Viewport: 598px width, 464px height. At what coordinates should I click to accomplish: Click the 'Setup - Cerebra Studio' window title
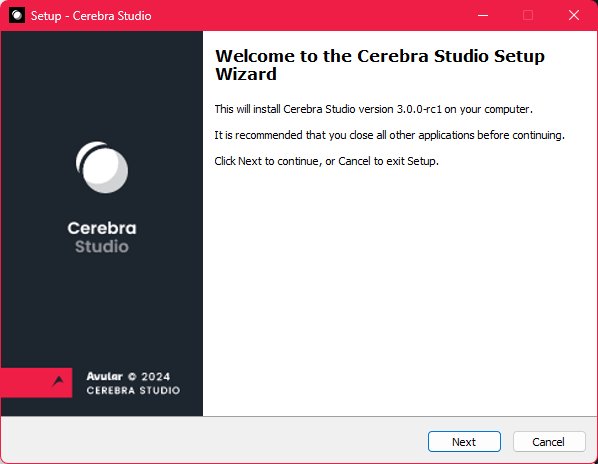click(91, 16)
